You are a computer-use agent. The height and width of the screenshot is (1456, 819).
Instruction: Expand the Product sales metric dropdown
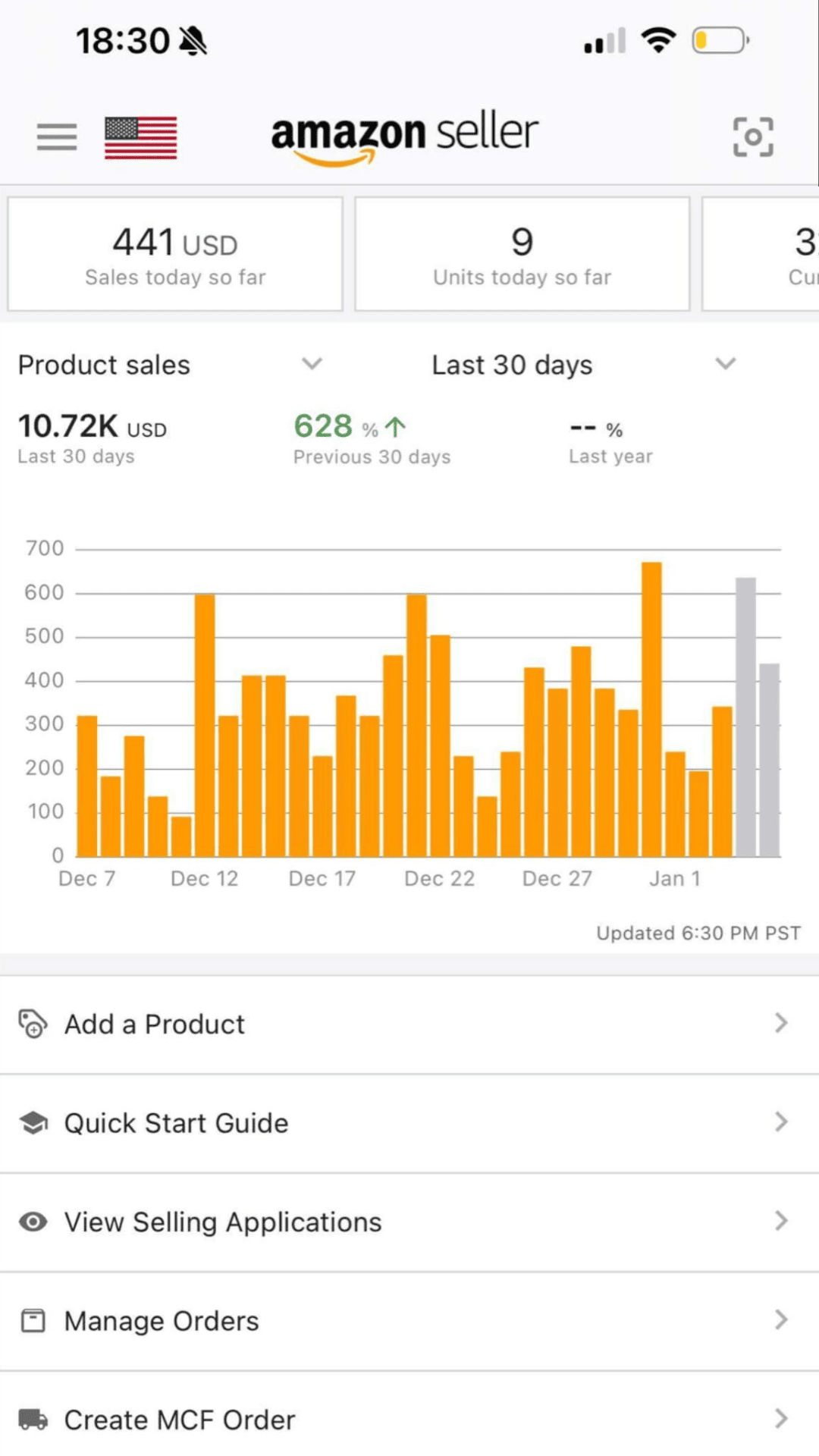coord(312,364)
